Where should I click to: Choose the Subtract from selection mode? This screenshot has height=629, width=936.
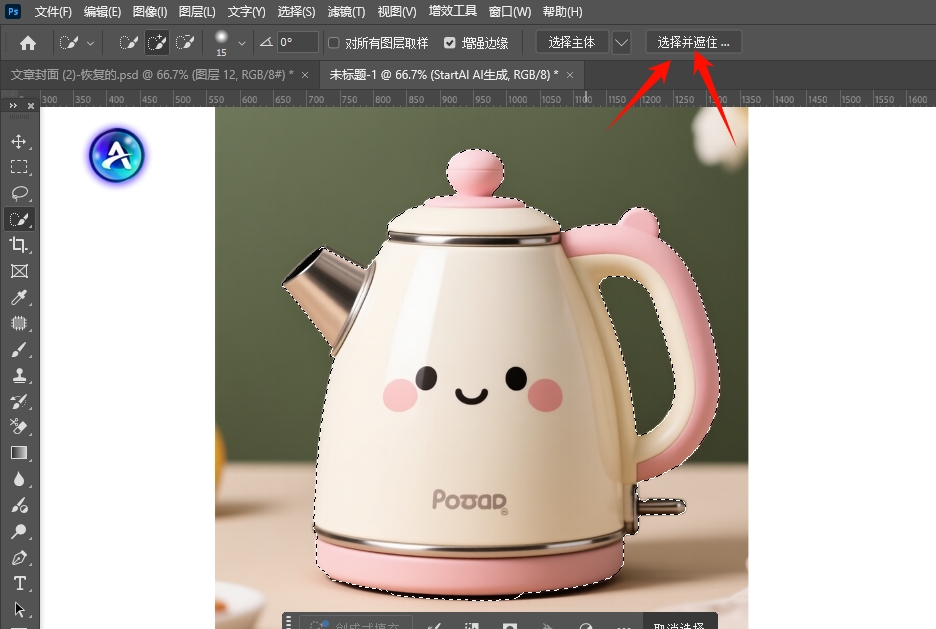pos(185,43)
